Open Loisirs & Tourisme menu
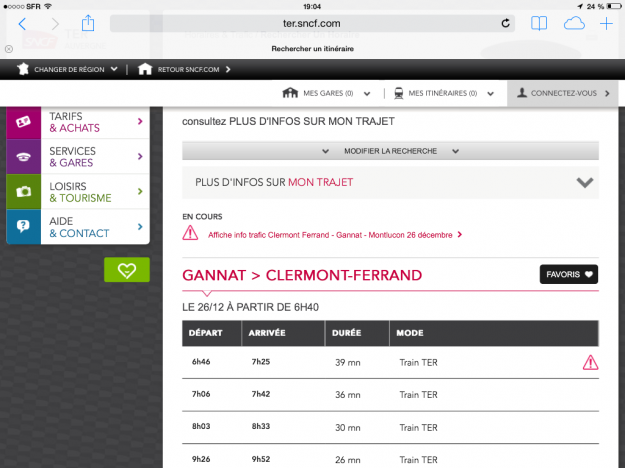Image resolution: width=625 pixels, height=468 pixels. click(x=78, y=192)
